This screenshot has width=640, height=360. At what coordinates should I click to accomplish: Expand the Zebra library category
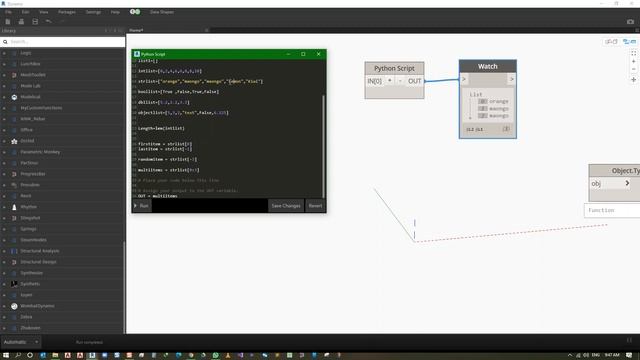tap(4, 317)
